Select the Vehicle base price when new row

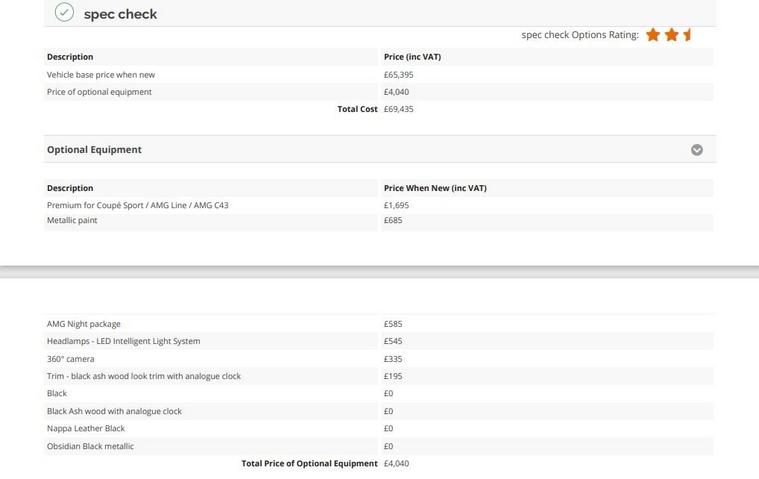pyautogui.click(x=101, y=75)
